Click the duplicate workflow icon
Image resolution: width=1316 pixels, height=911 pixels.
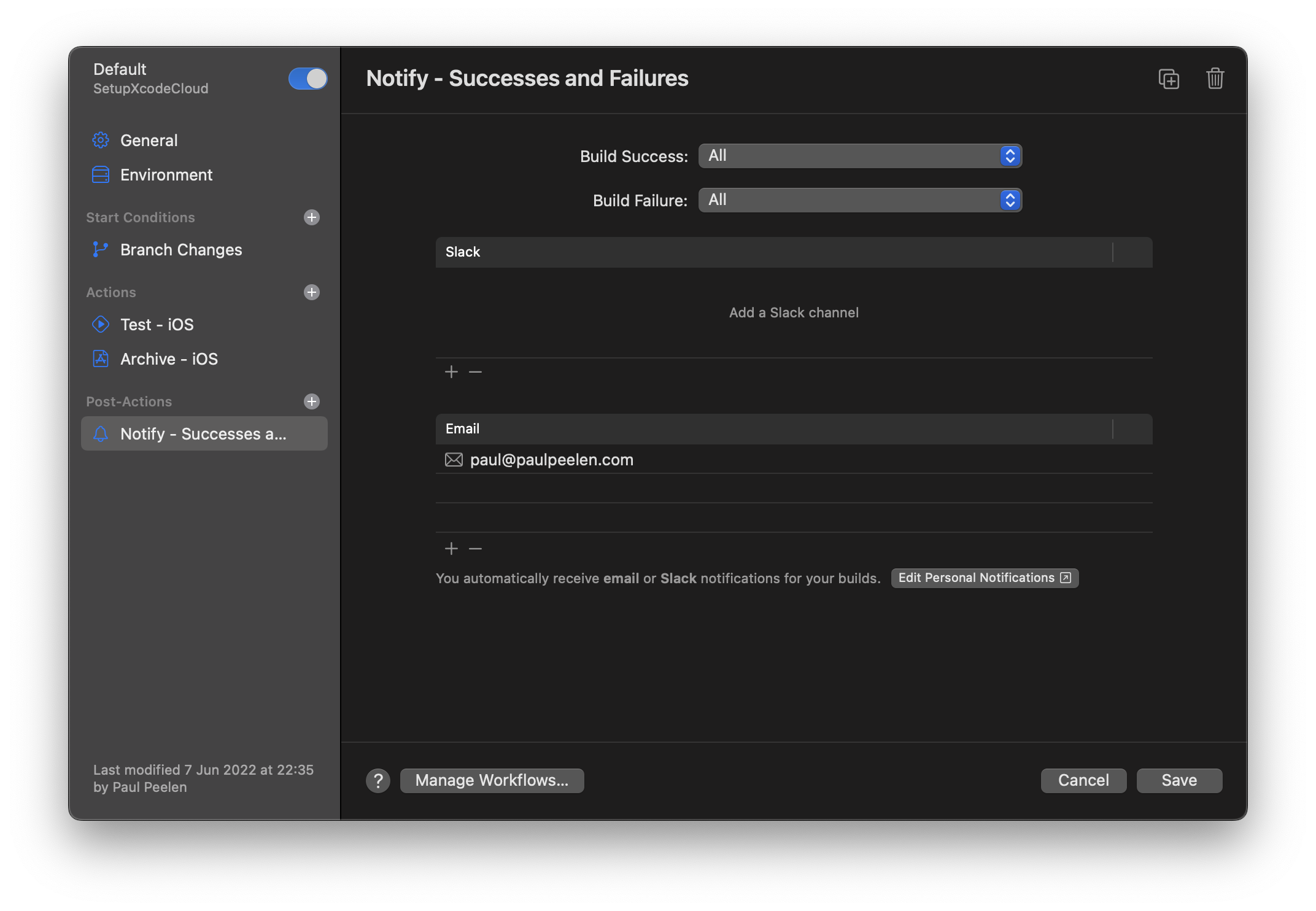coord(1168,77)
